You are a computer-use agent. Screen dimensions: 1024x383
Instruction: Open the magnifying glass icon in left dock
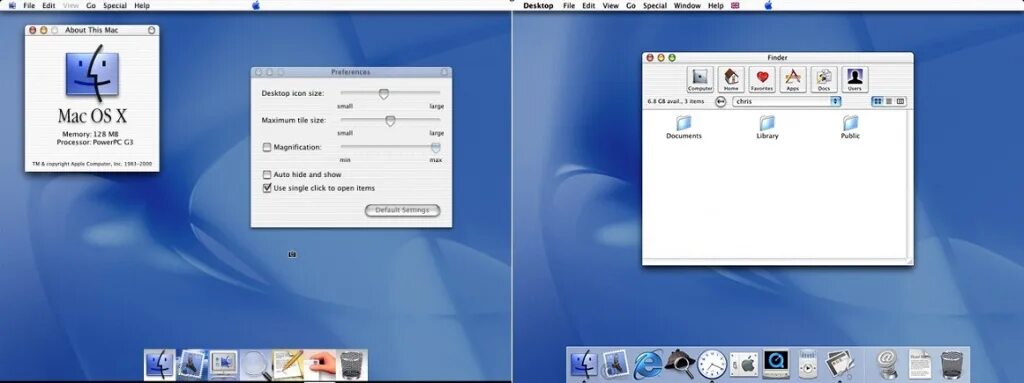pyautogui.click(x=255, y=365)
